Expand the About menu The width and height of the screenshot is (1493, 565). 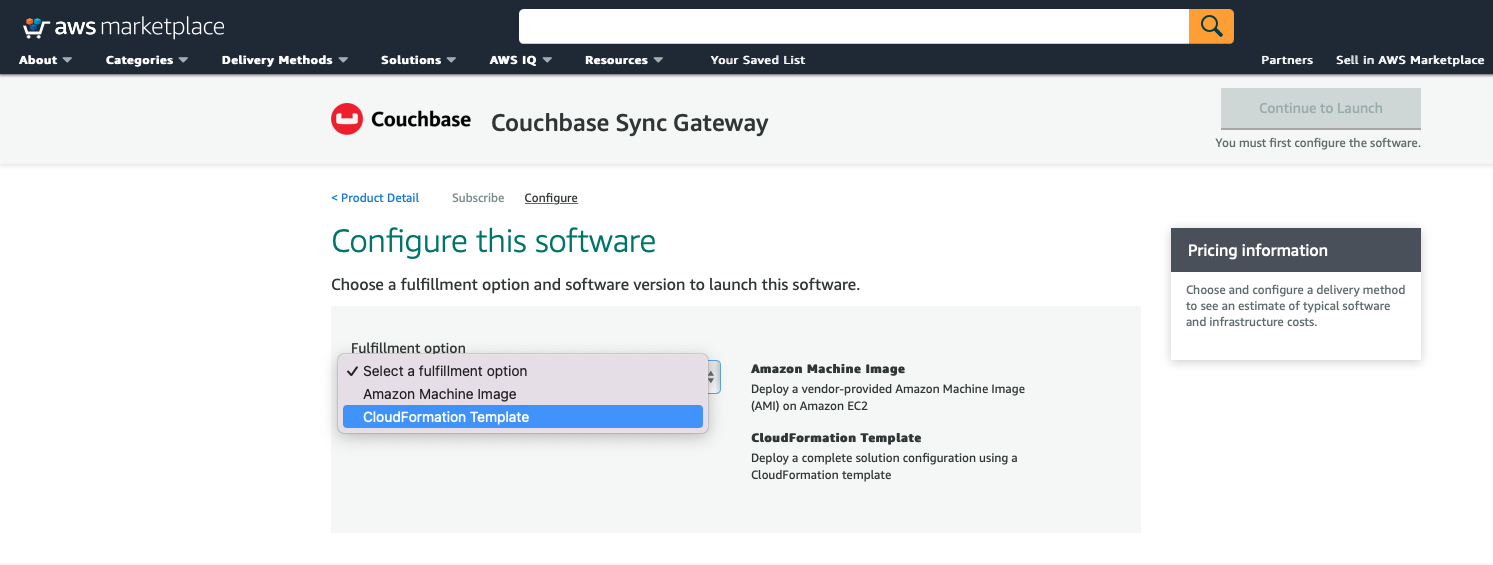tap(46, 60)
